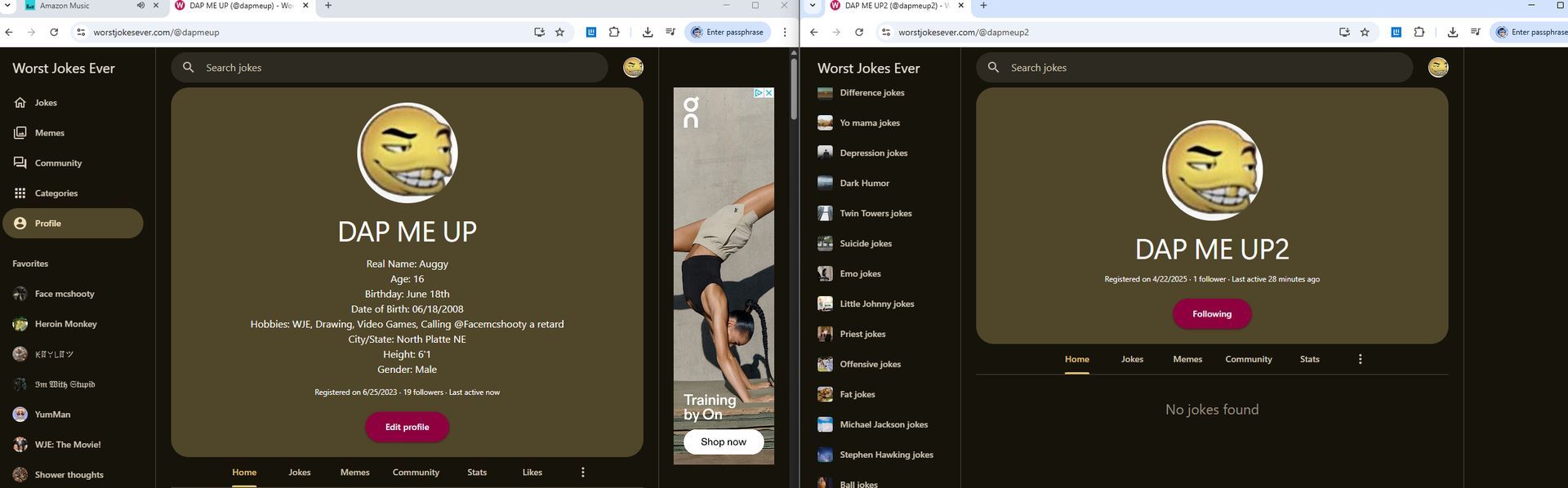Image resolution: width=1568 pixels, height=488 pixels.
Task: Click the Edit profile button
Action: 407,427
